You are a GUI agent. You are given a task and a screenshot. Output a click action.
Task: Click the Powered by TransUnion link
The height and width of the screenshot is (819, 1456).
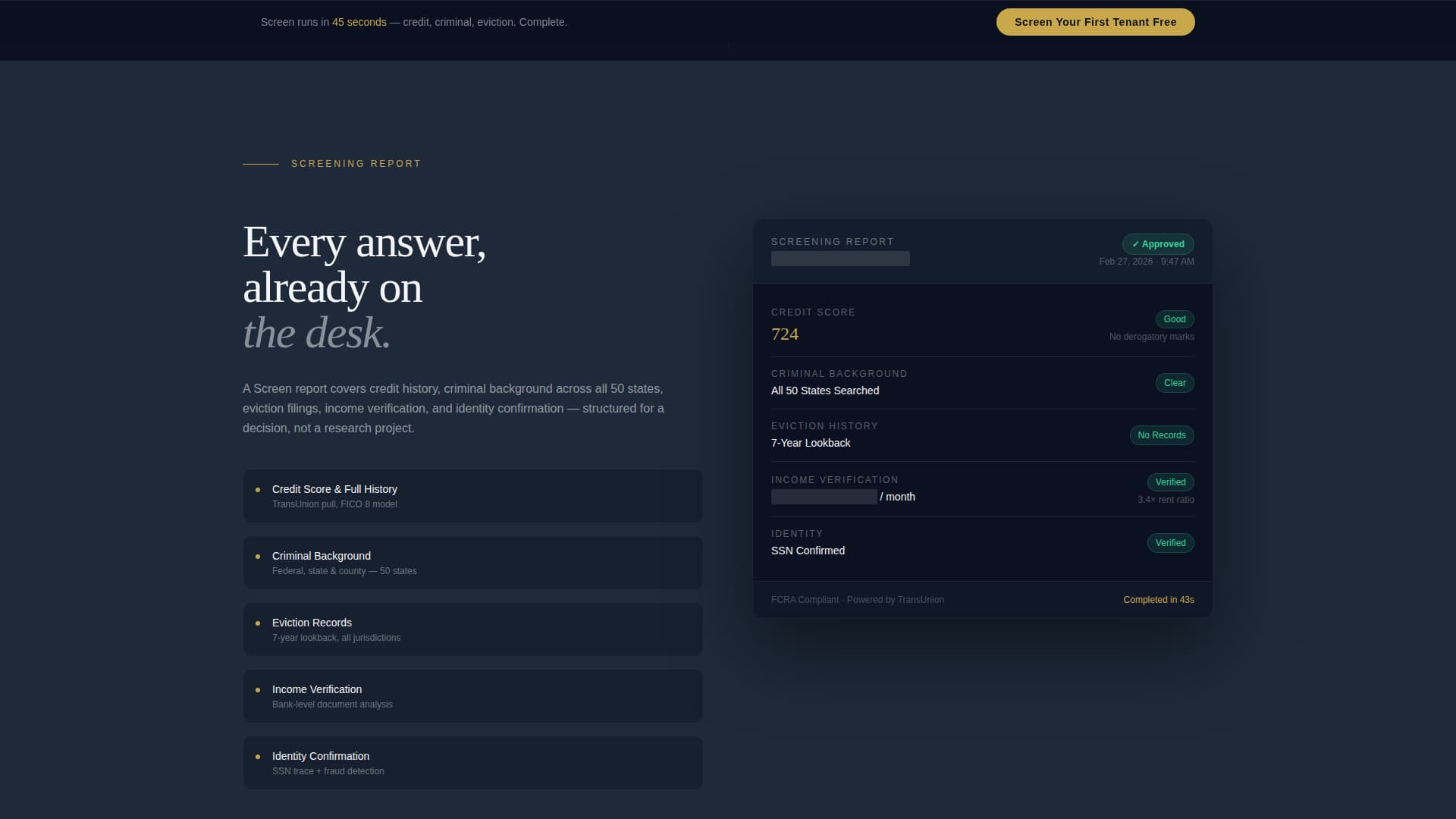coord(896,599)
